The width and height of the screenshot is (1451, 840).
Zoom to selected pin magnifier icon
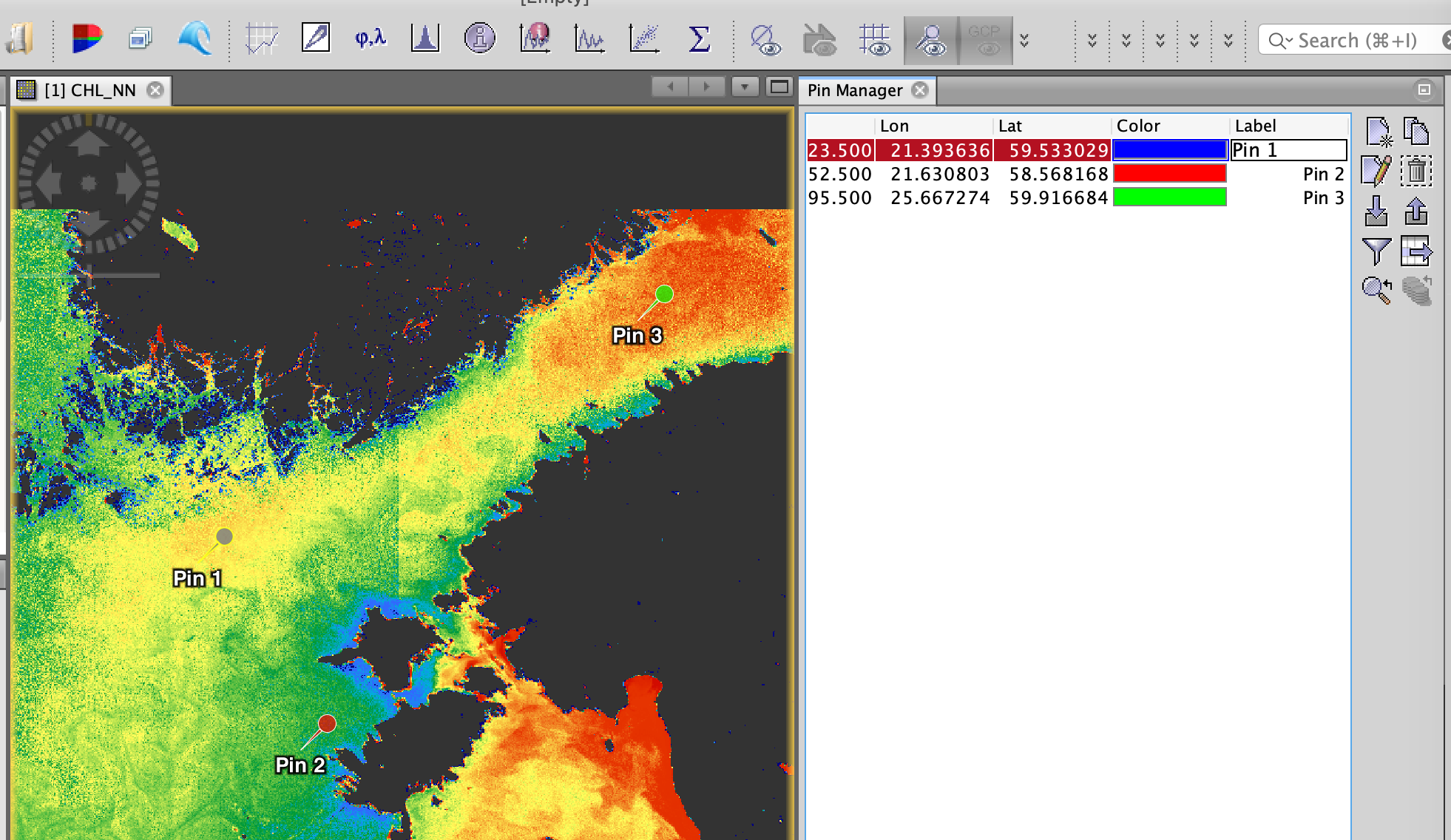pyautogui.click(x=1376, y=290)
